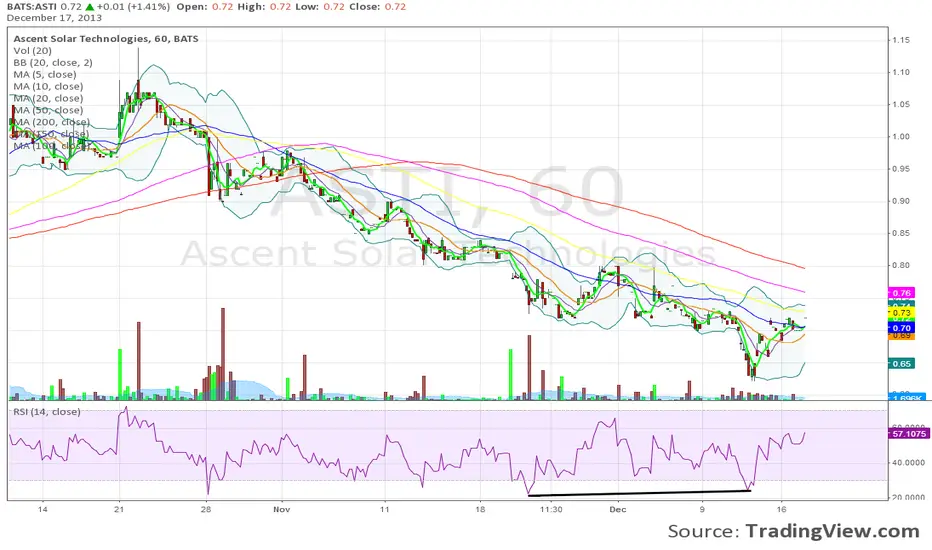Click the 1.15 price axis label

coord(901,40)
